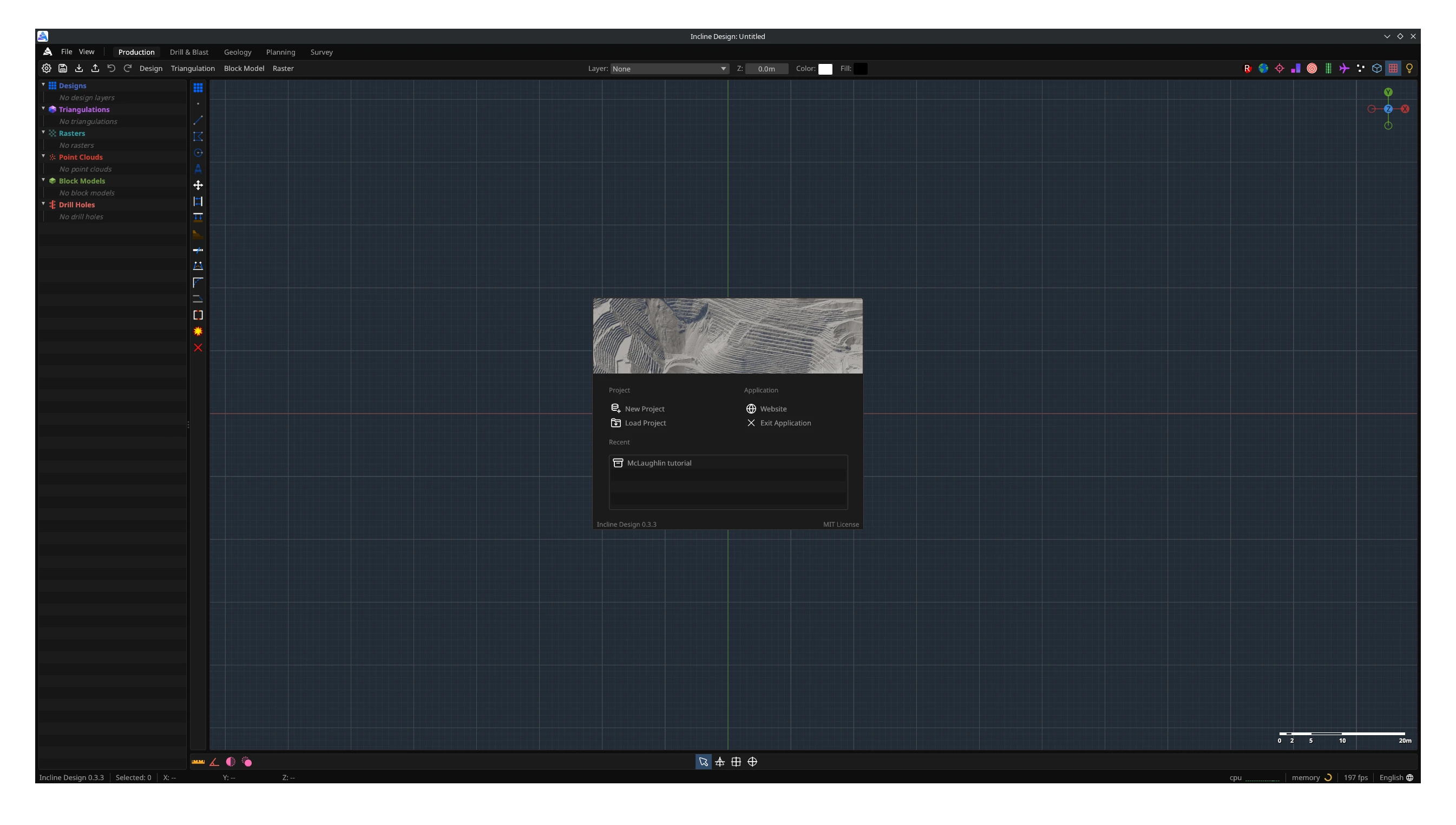Select the horizontal offset arrows tool
This screenshot has height=825, width=1456.
(198, 202)
